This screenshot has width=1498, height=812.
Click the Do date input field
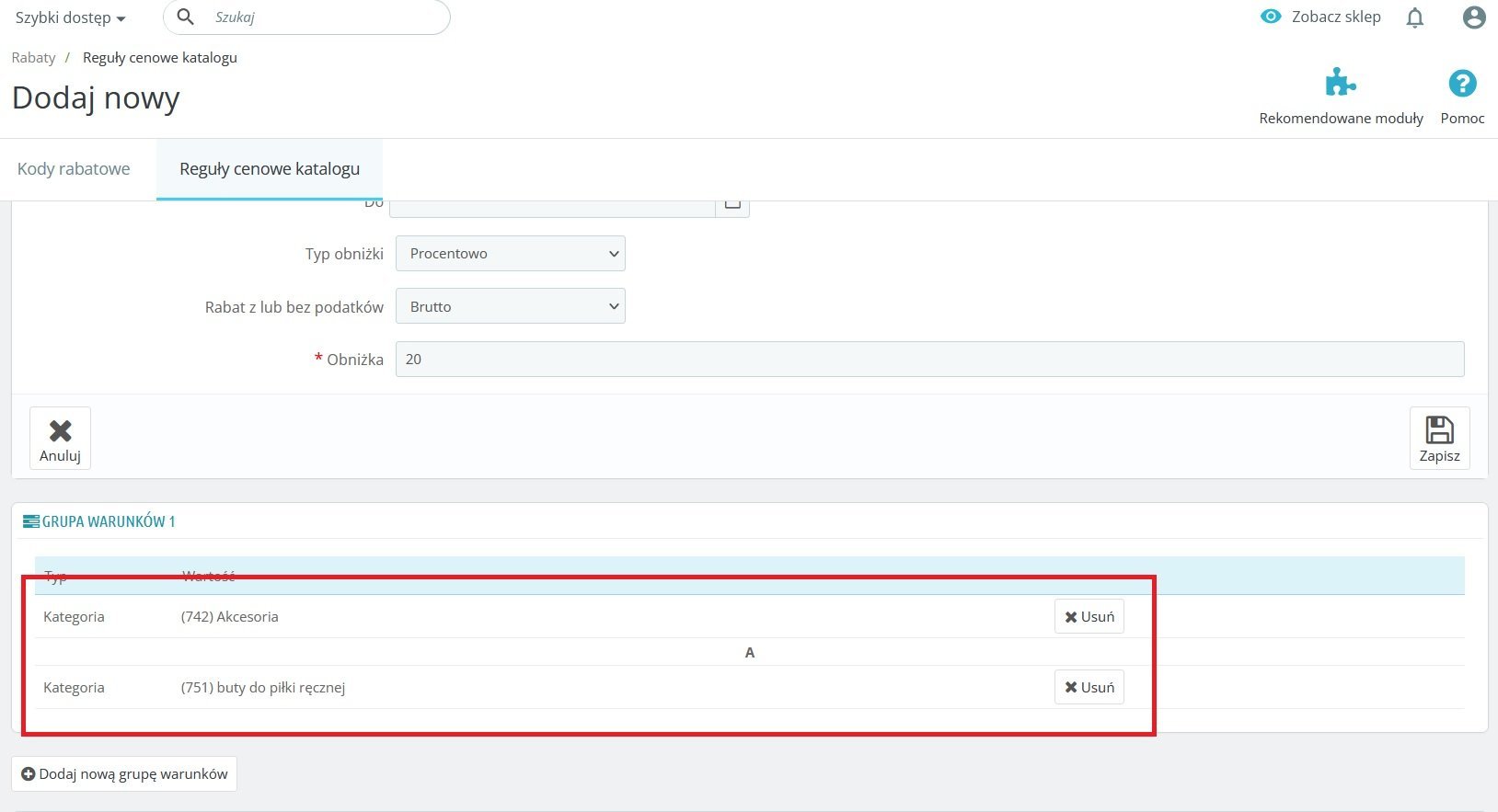[x=552, y=208]
